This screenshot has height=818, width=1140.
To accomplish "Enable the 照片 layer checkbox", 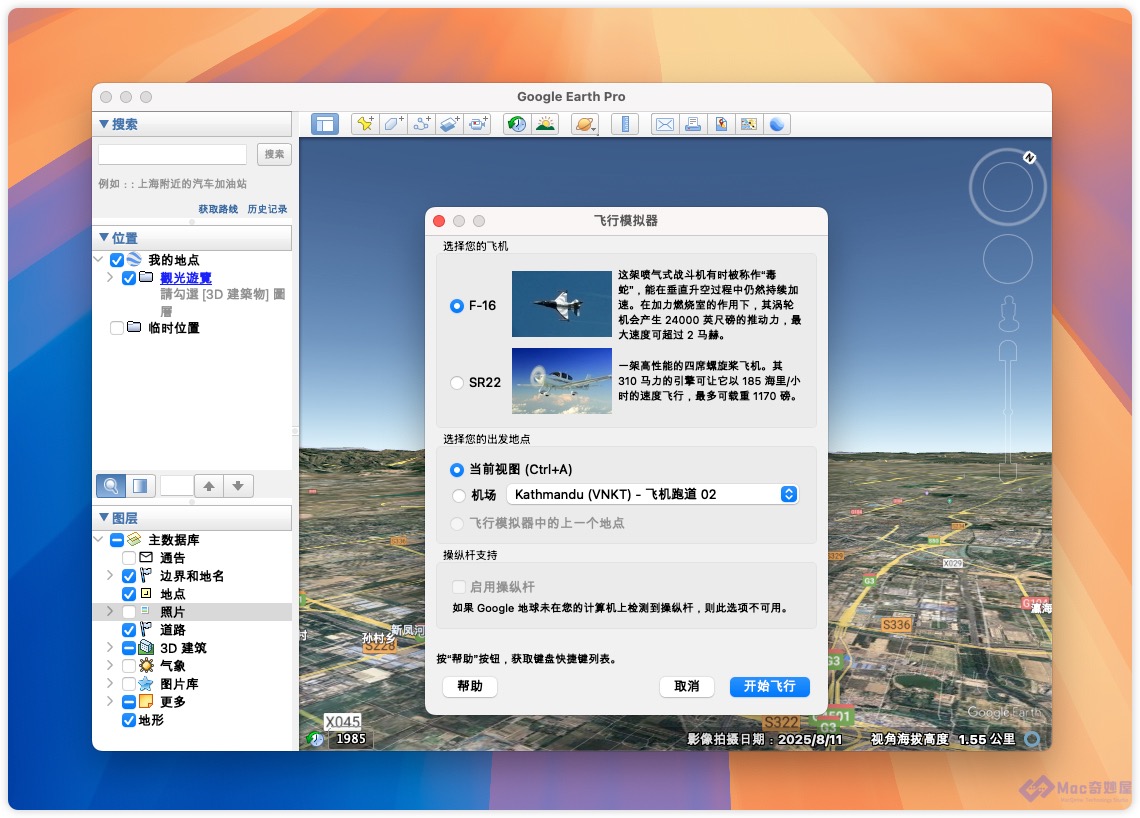I will pos(129,612).
